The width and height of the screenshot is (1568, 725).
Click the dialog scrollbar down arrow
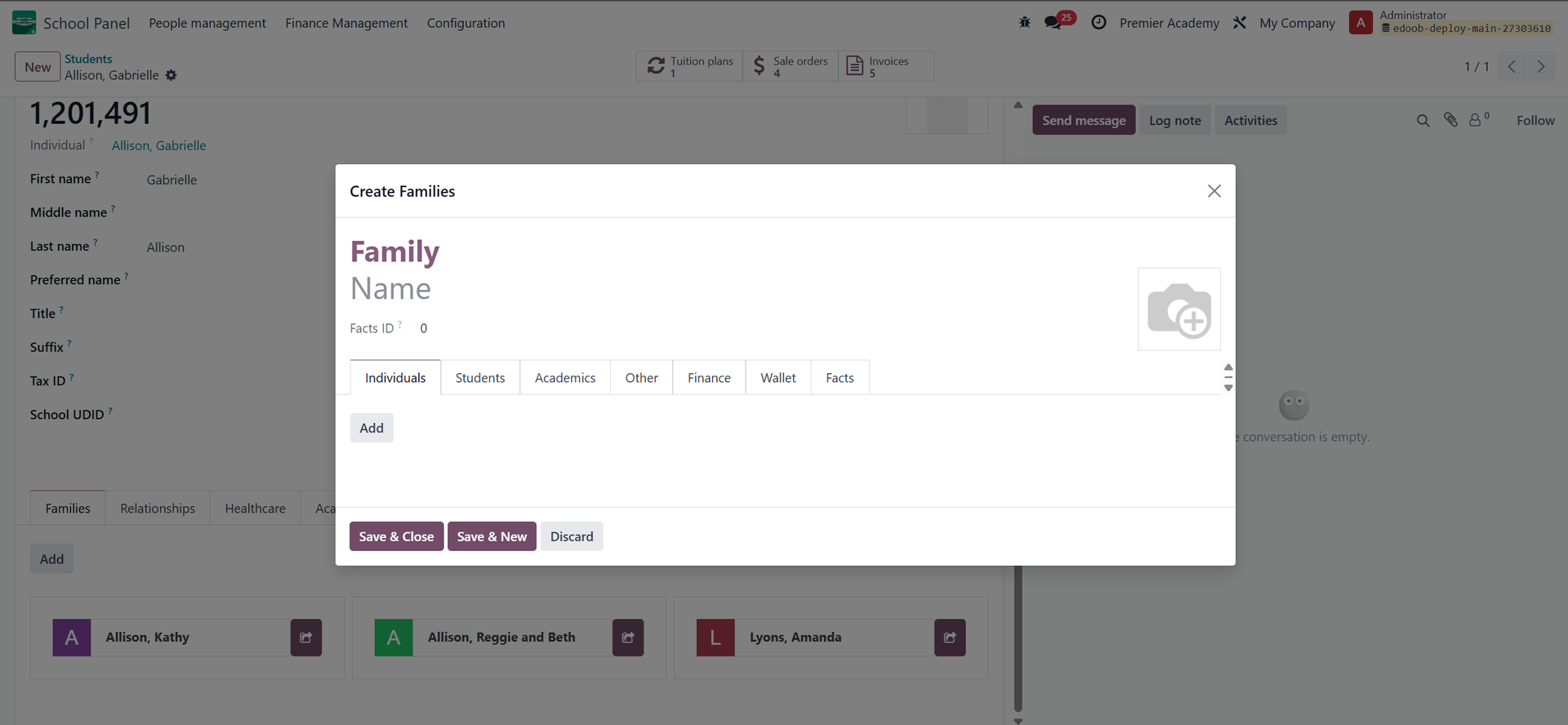(x=1228, y=388)
